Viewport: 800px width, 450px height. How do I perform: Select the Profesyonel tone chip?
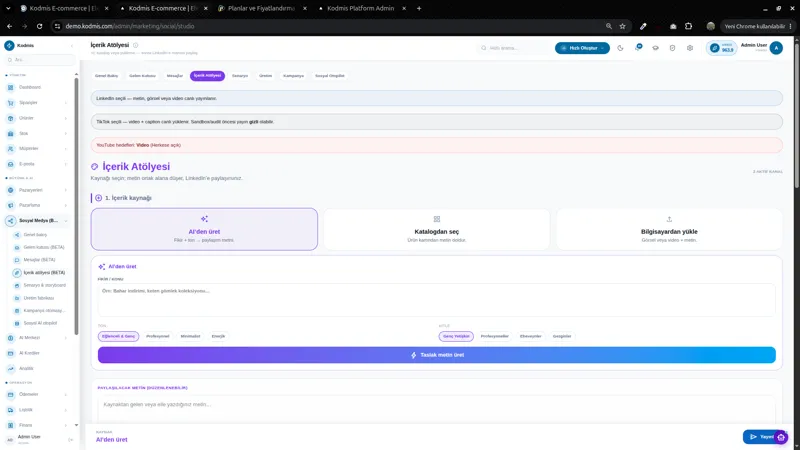pyautogui.click(x=158, y=336)
